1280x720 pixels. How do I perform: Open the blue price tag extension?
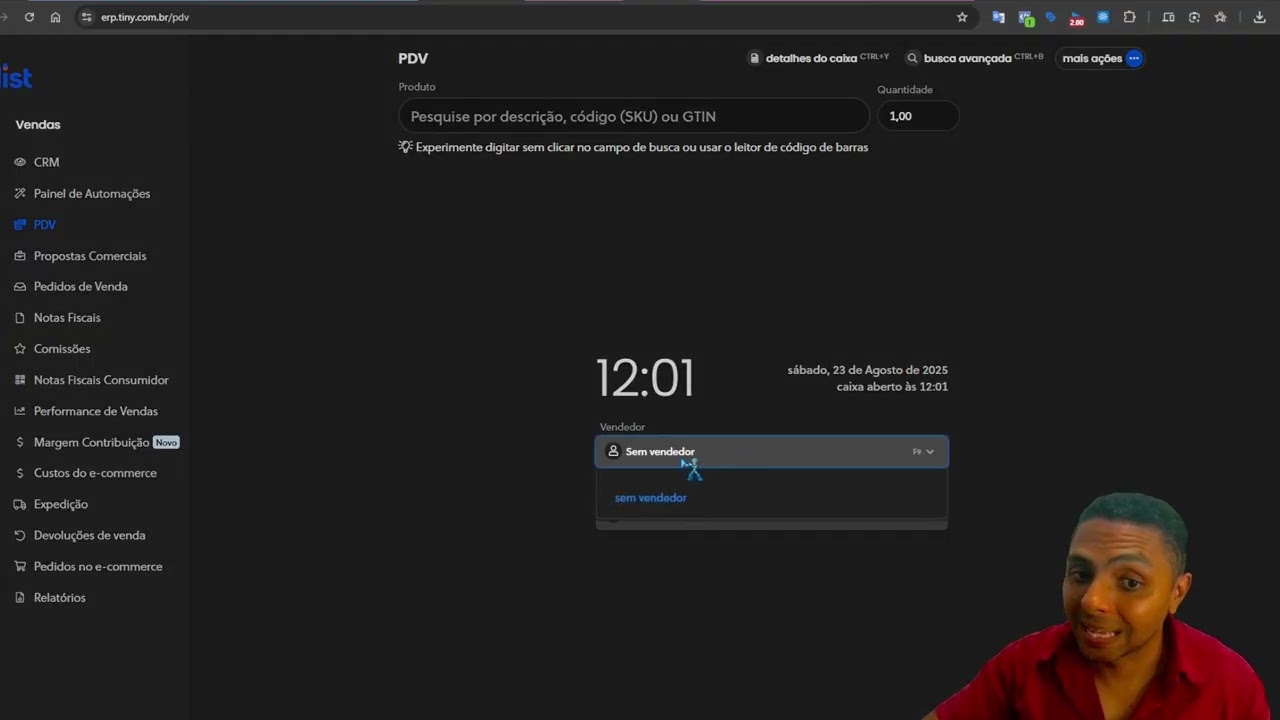[1050, 17]
